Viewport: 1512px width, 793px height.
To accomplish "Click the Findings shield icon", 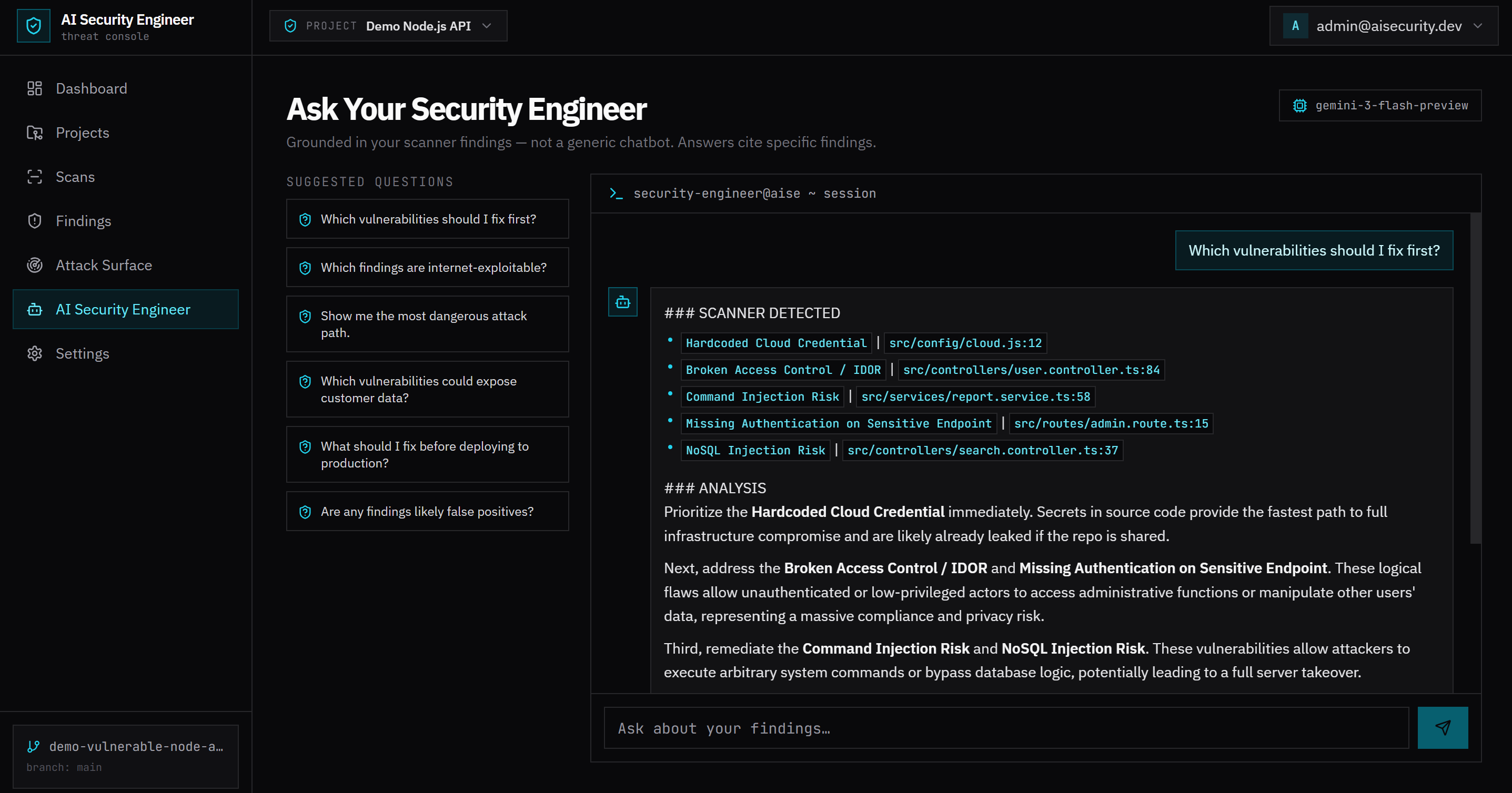I will click(35, 221).
